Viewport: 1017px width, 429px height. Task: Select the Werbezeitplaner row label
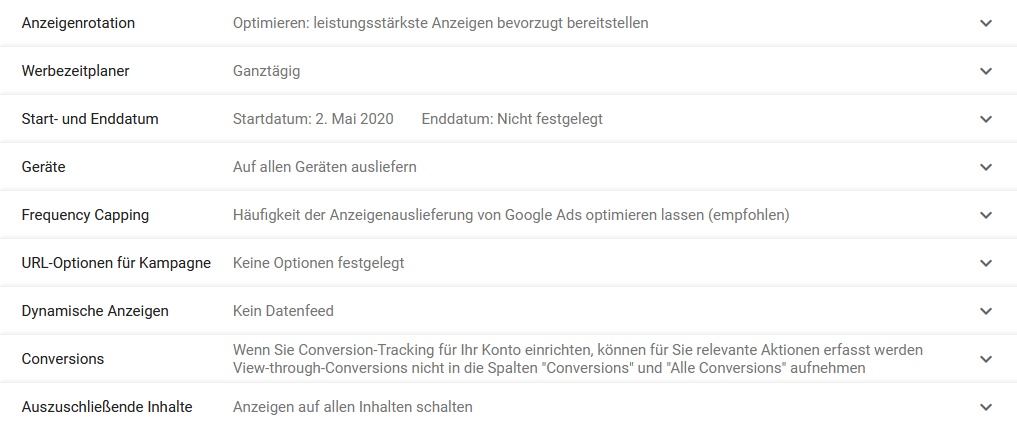click(x=75, y=71)
